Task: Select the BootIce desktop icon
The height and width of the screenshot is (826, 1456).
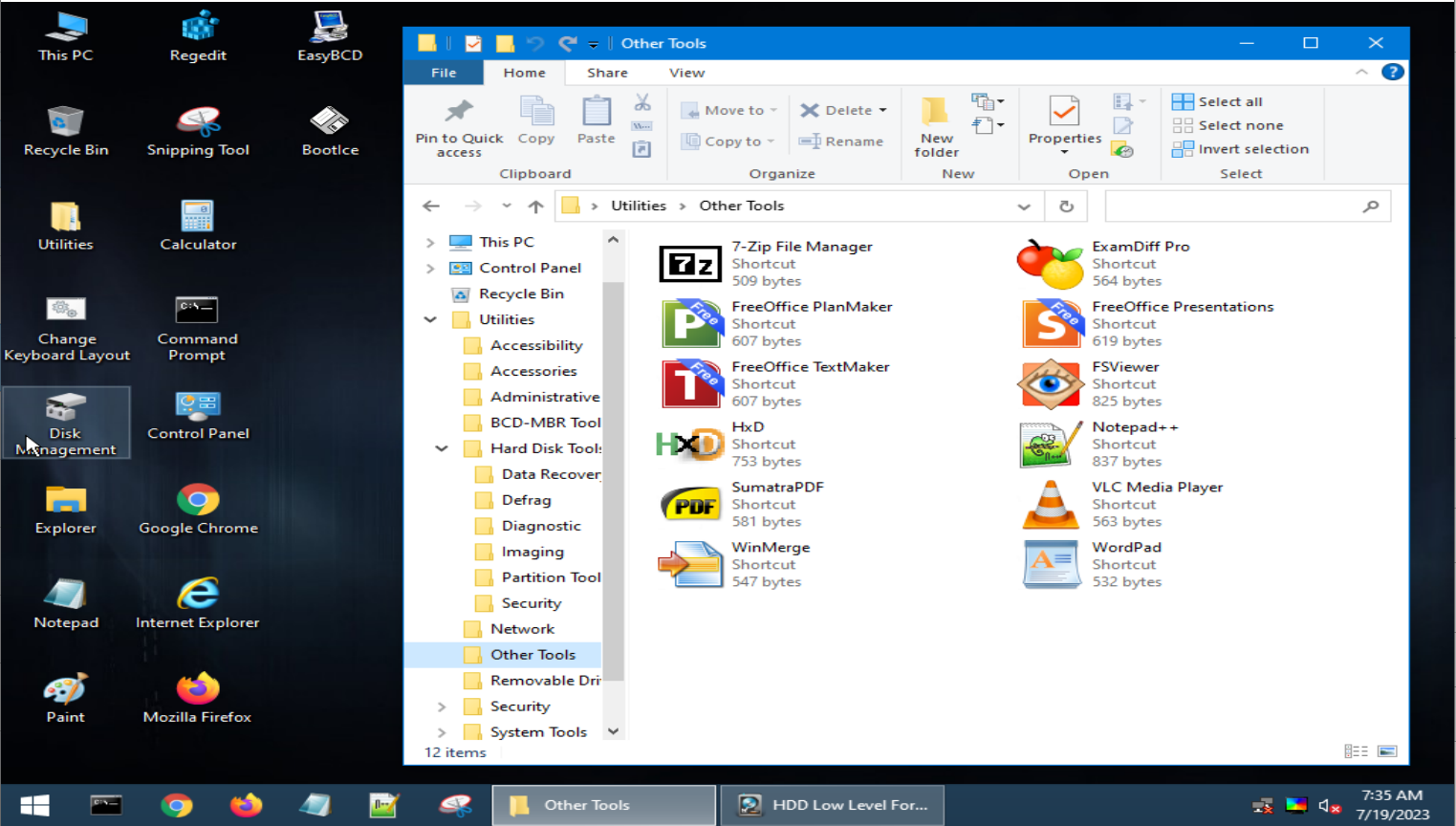Action: click(330, 131)
